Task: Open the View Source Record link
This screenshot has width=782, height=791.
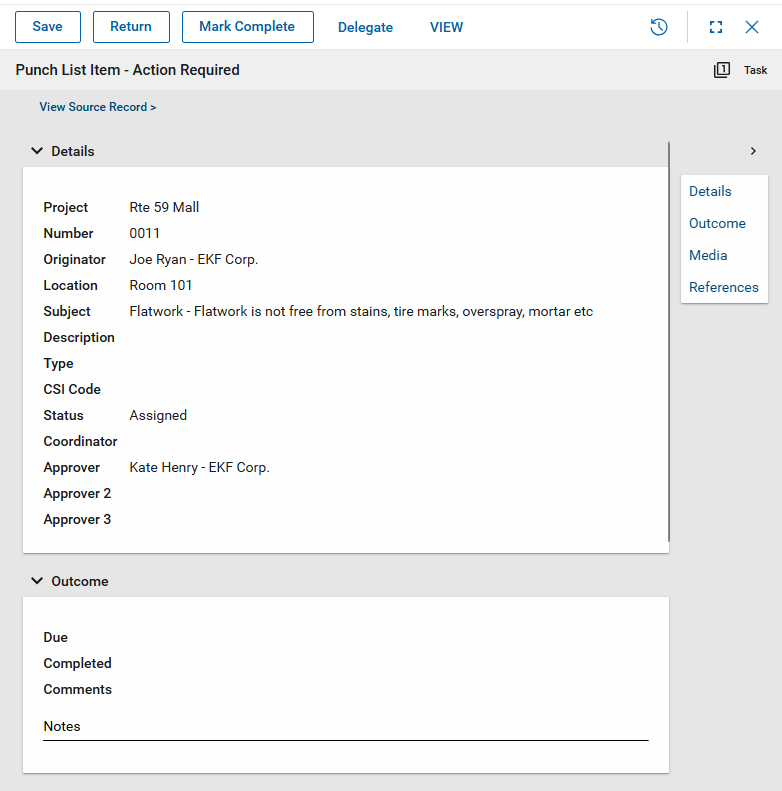Action: click(98, 107)
